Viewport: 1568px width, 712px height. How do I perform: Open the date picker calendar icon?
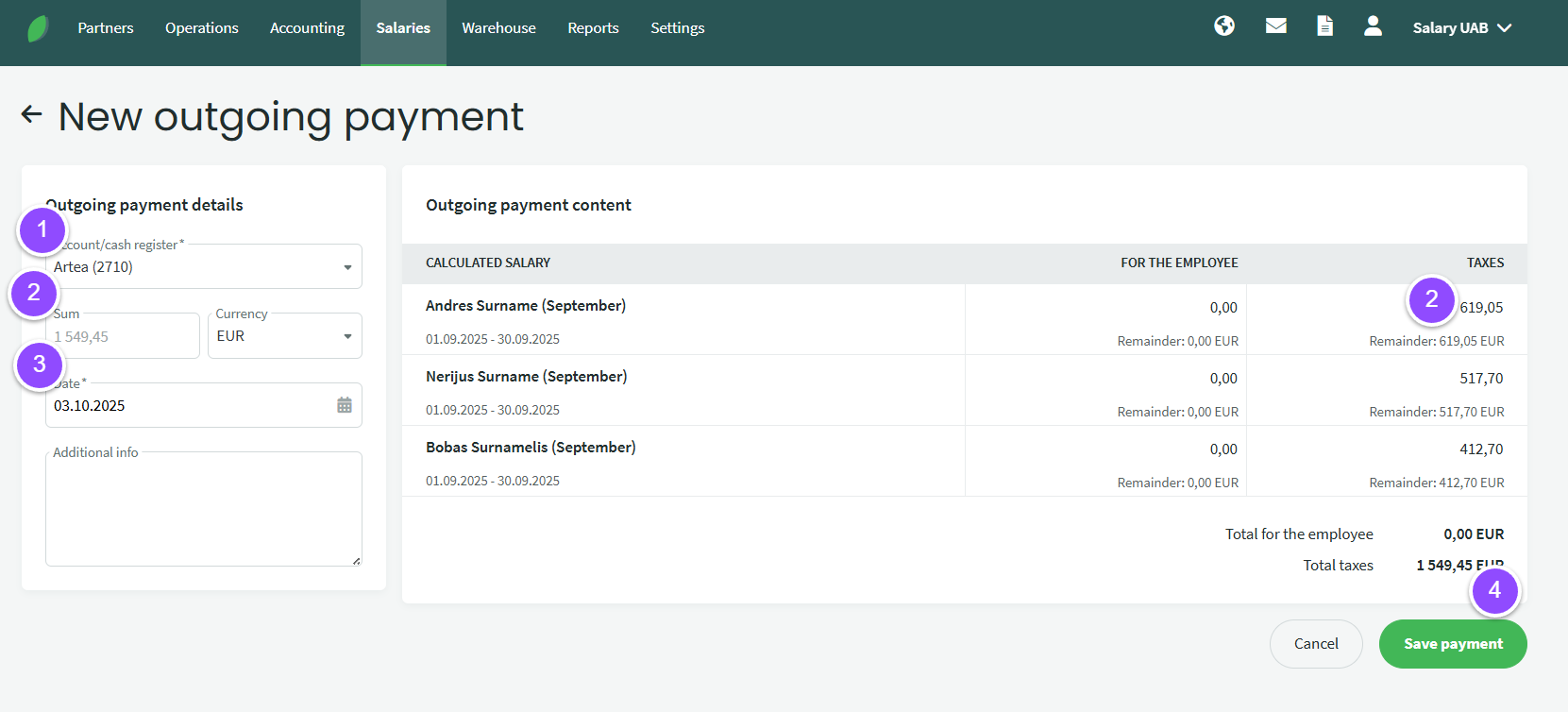345,405
